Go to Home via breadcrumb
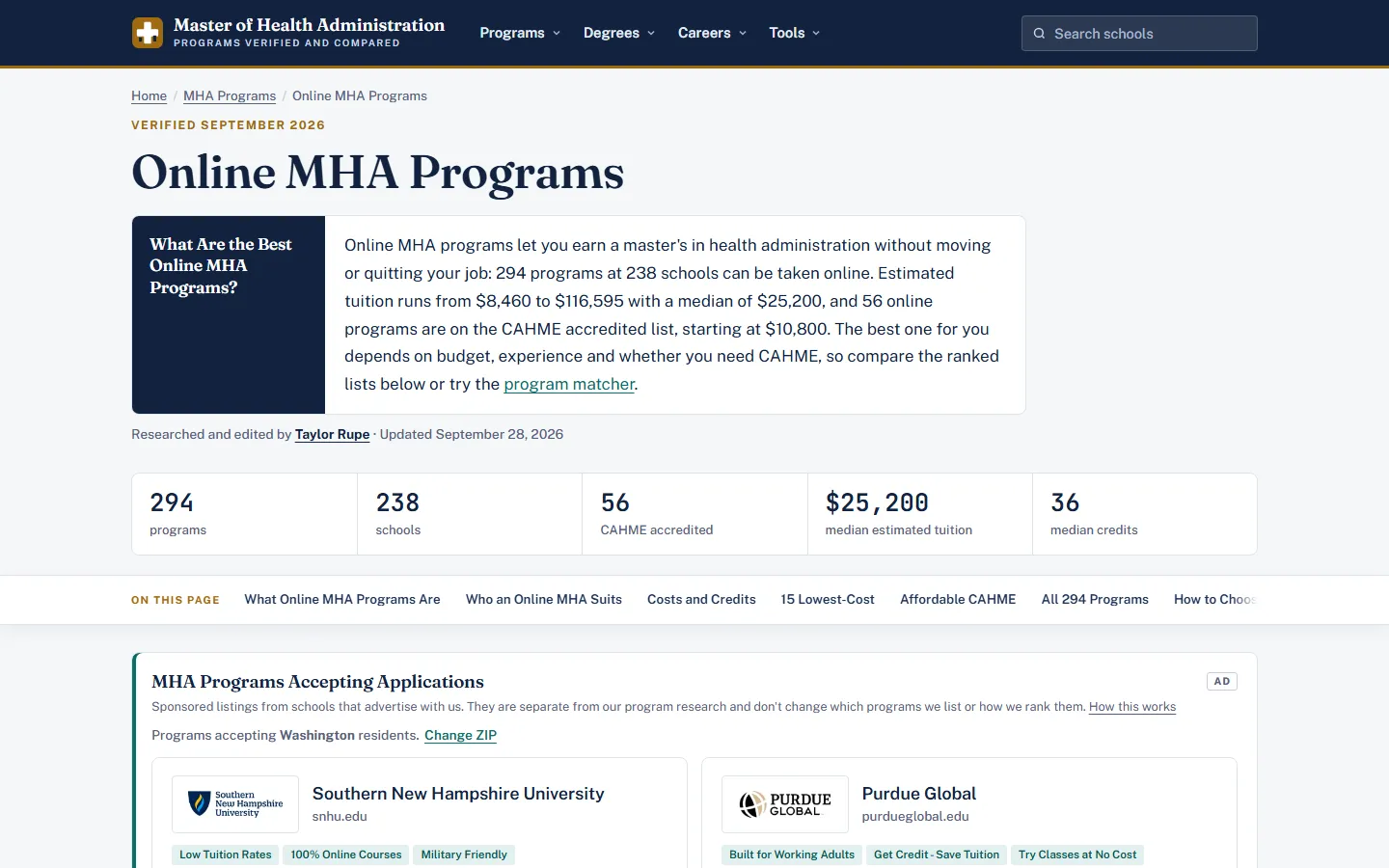The width and height of the screenshot is (1389, 868). point(149,95)
